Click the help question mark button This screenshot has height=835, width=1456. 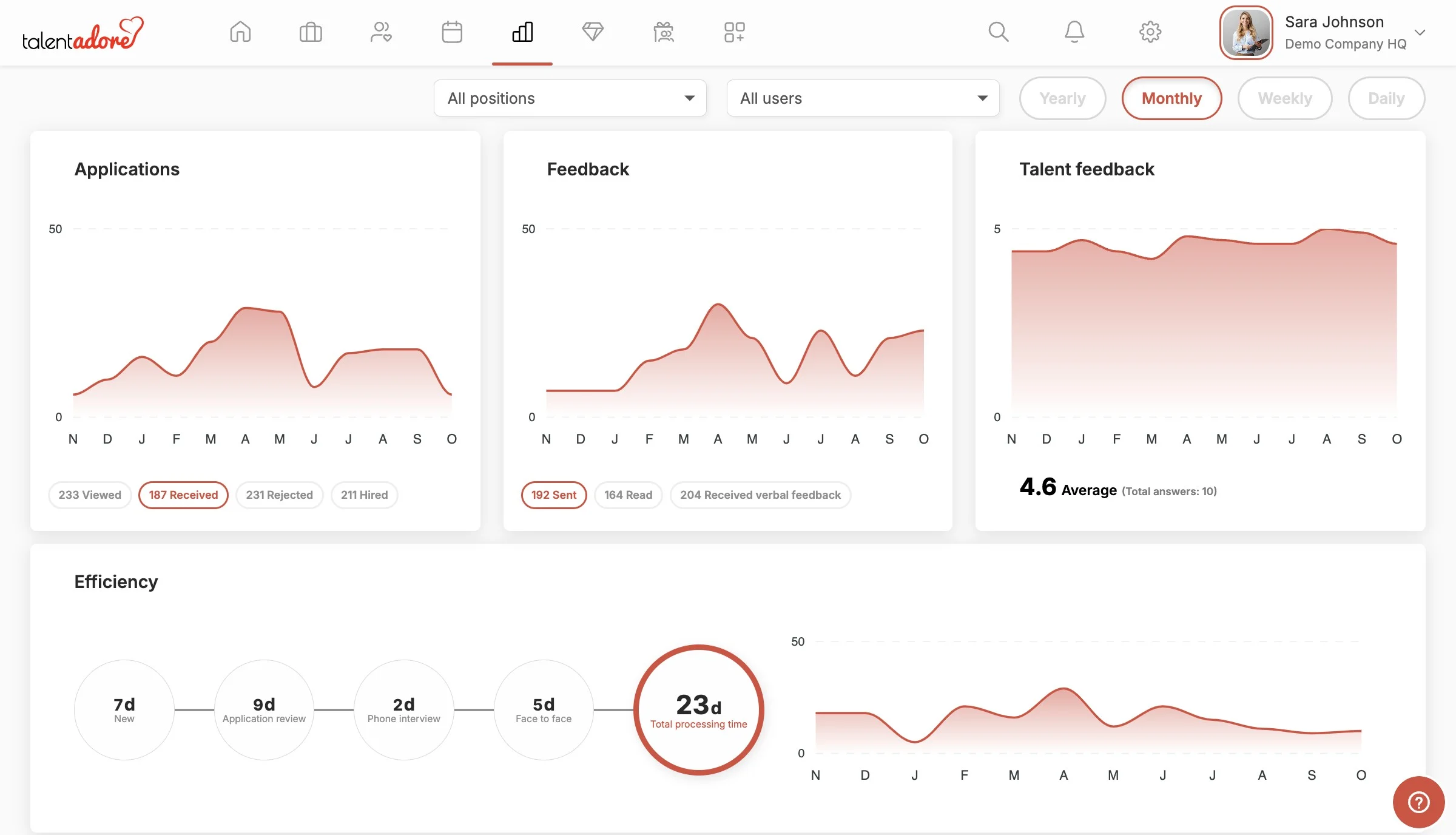[x=1418, y=802]
